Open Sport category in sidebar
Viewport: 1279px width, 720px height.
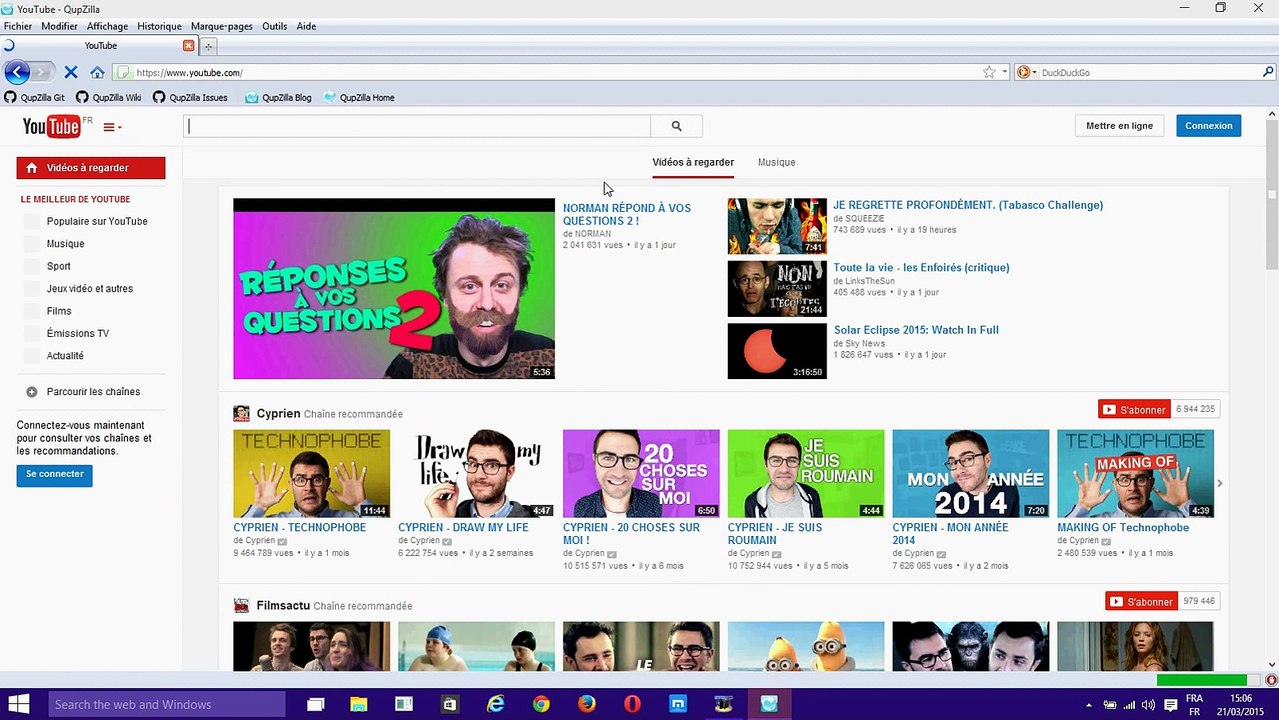point(59,266)
